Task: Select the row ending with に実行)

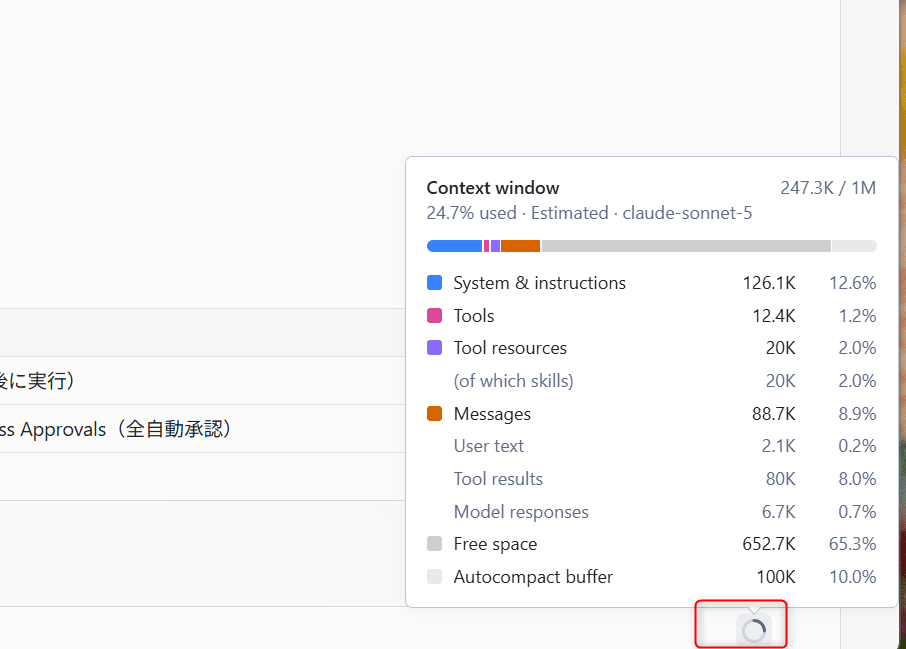Action: (x=203, y=381)
